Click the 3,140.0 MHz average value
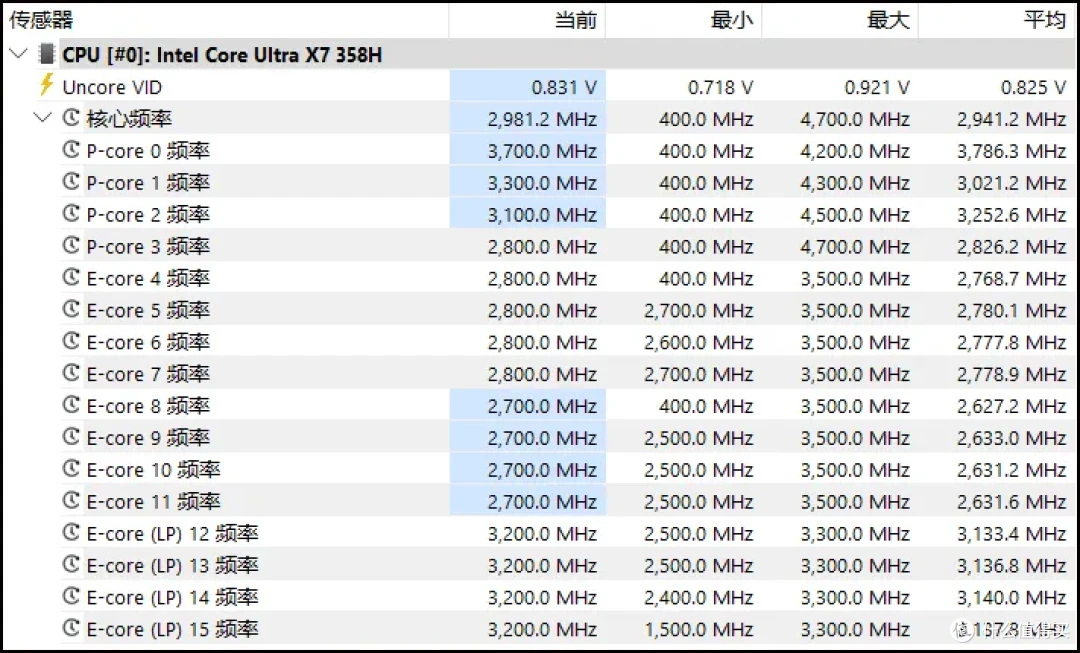Screen dimensions: 1080x653 tap(1012, 598)
